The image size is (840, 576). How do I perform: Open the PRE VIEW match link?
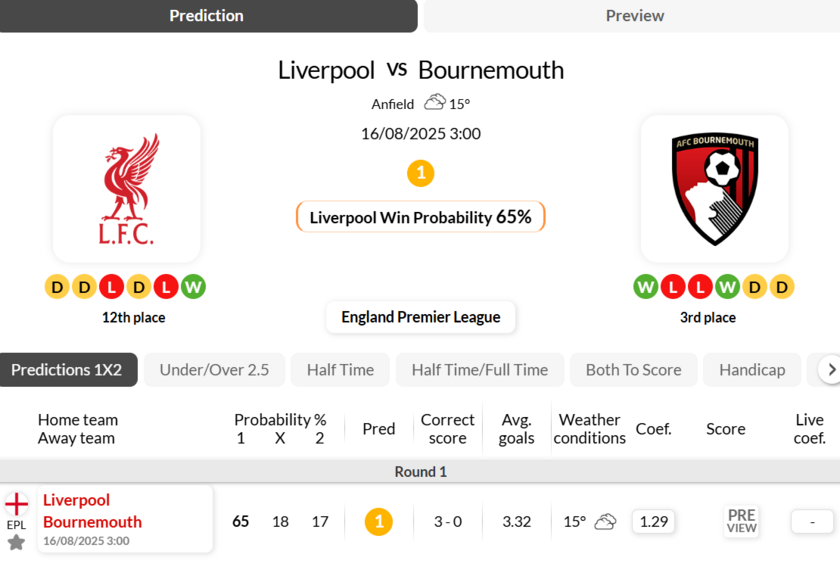[x=741, y=521]
